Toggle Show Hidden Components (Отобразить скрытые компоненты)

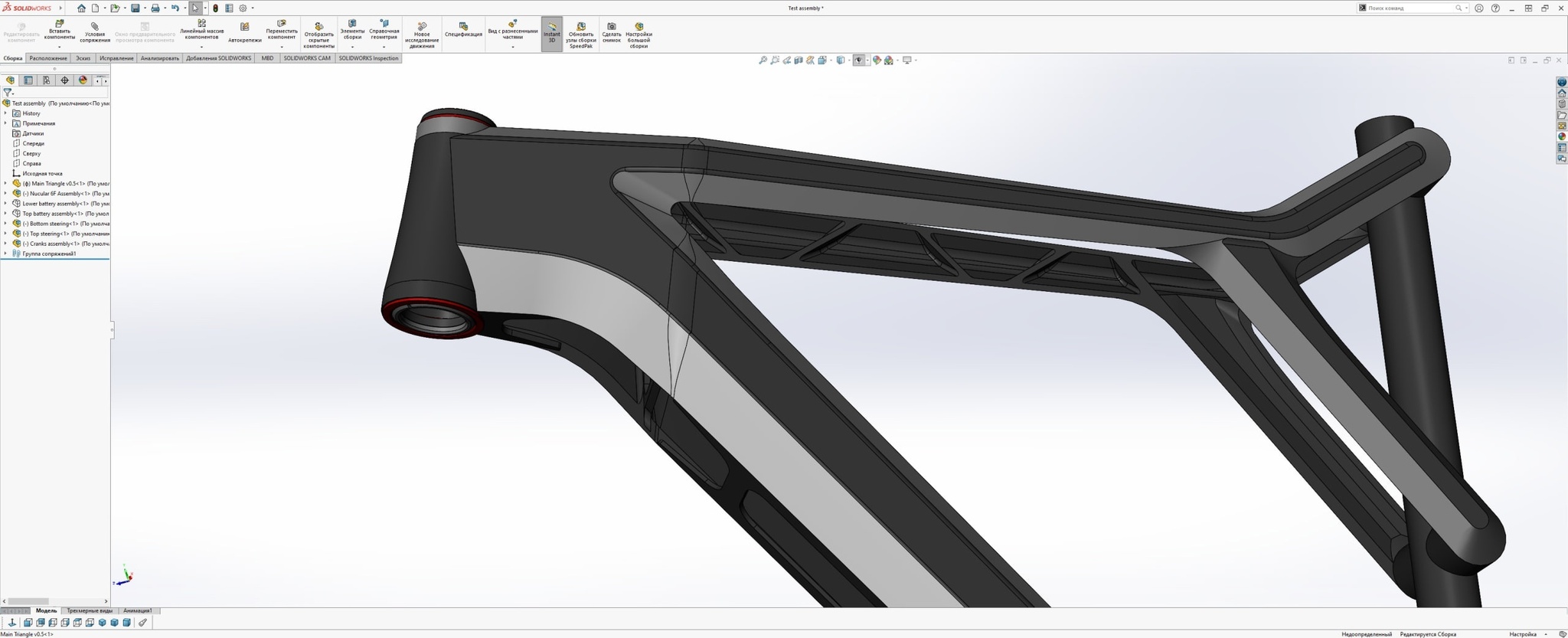click(x=318, y=27)
